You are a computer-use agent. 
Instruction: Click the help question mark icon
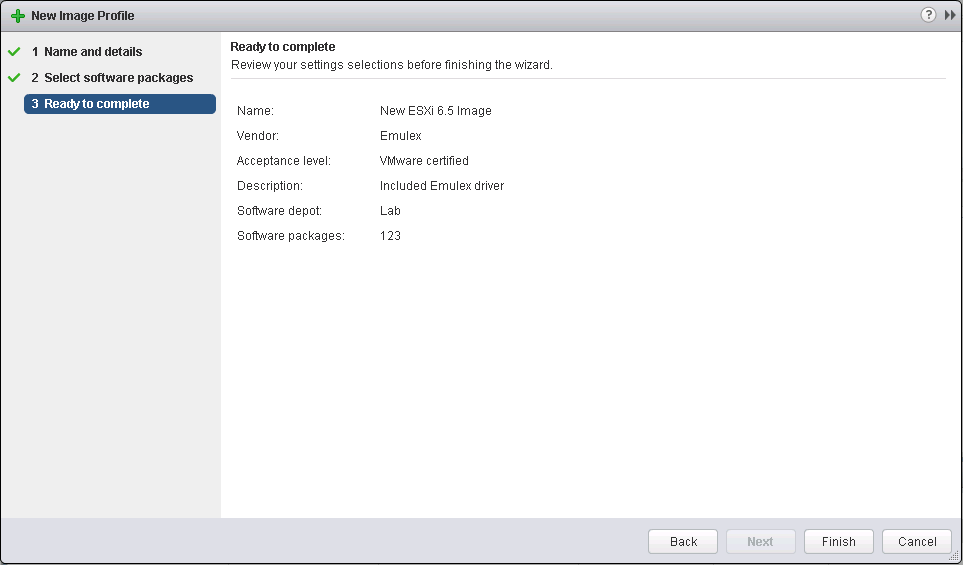click(x=928, y=15)
